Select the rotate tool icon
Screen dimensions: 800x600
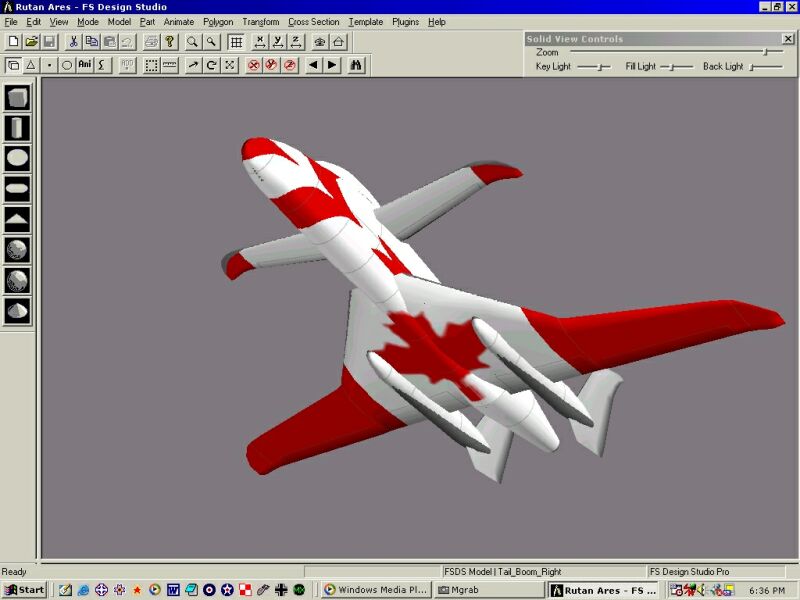212,65
